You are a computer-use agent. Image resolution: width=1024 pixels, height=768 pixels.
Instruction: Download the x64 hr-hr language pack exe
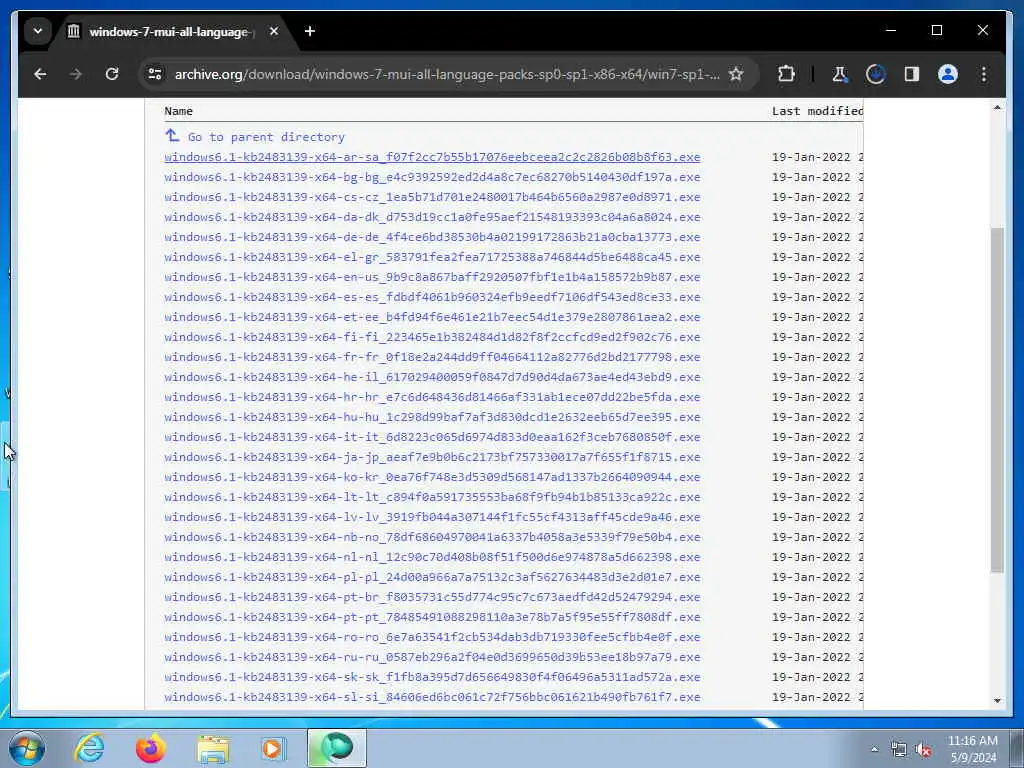432,397
